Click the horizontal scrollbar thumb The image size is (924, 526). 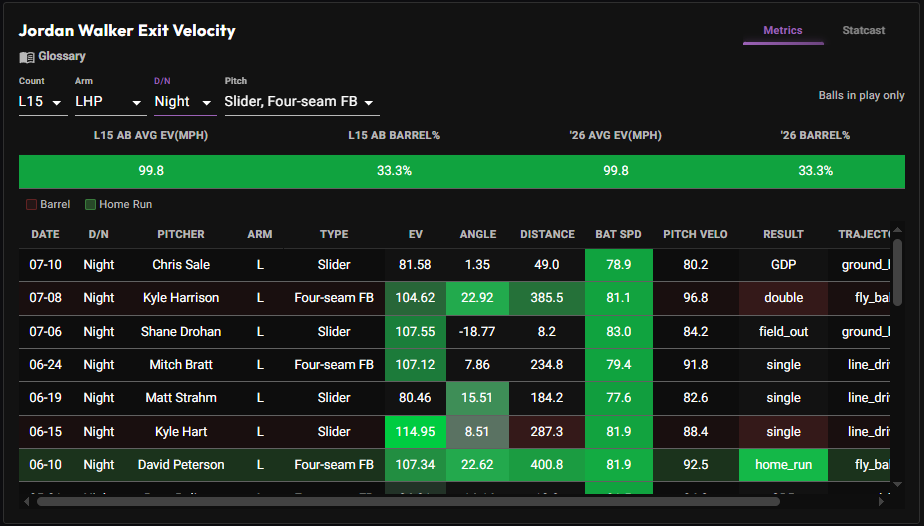pos(408,502)
